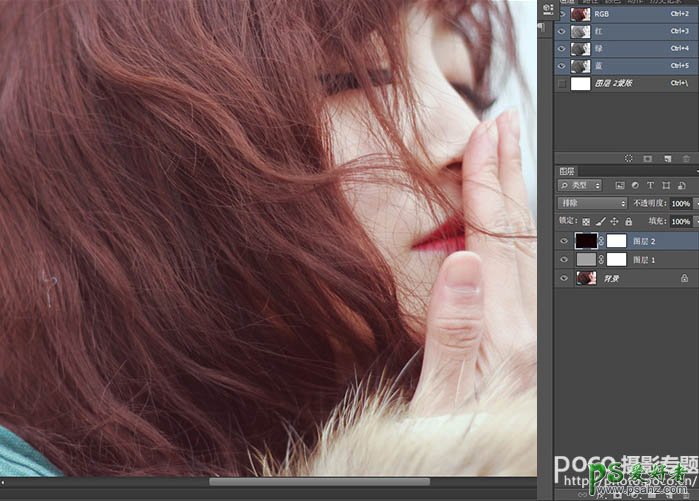Filter layers by adjustment layer icon
Screen dimensions: 699x501
[x=635, y=186]
